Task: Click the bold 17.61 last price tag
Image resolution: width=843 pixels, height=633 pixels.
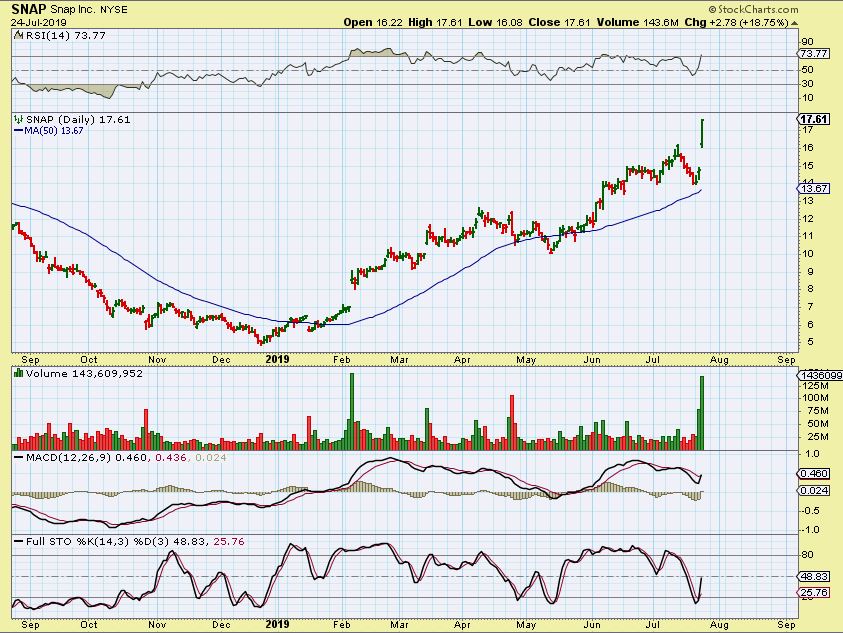Action: [x=814, y=119]
